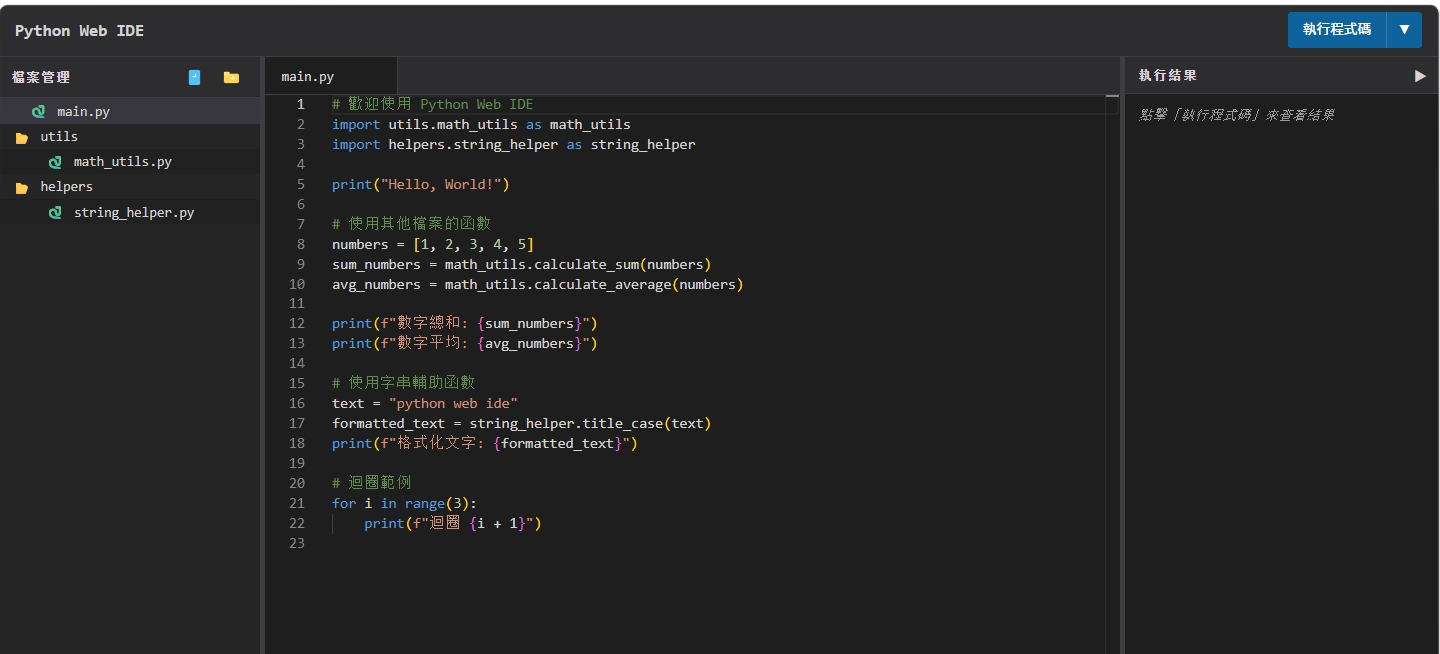Open math_utils.py from the file tree
The image size is (1440, 654).
click(130, 162)
